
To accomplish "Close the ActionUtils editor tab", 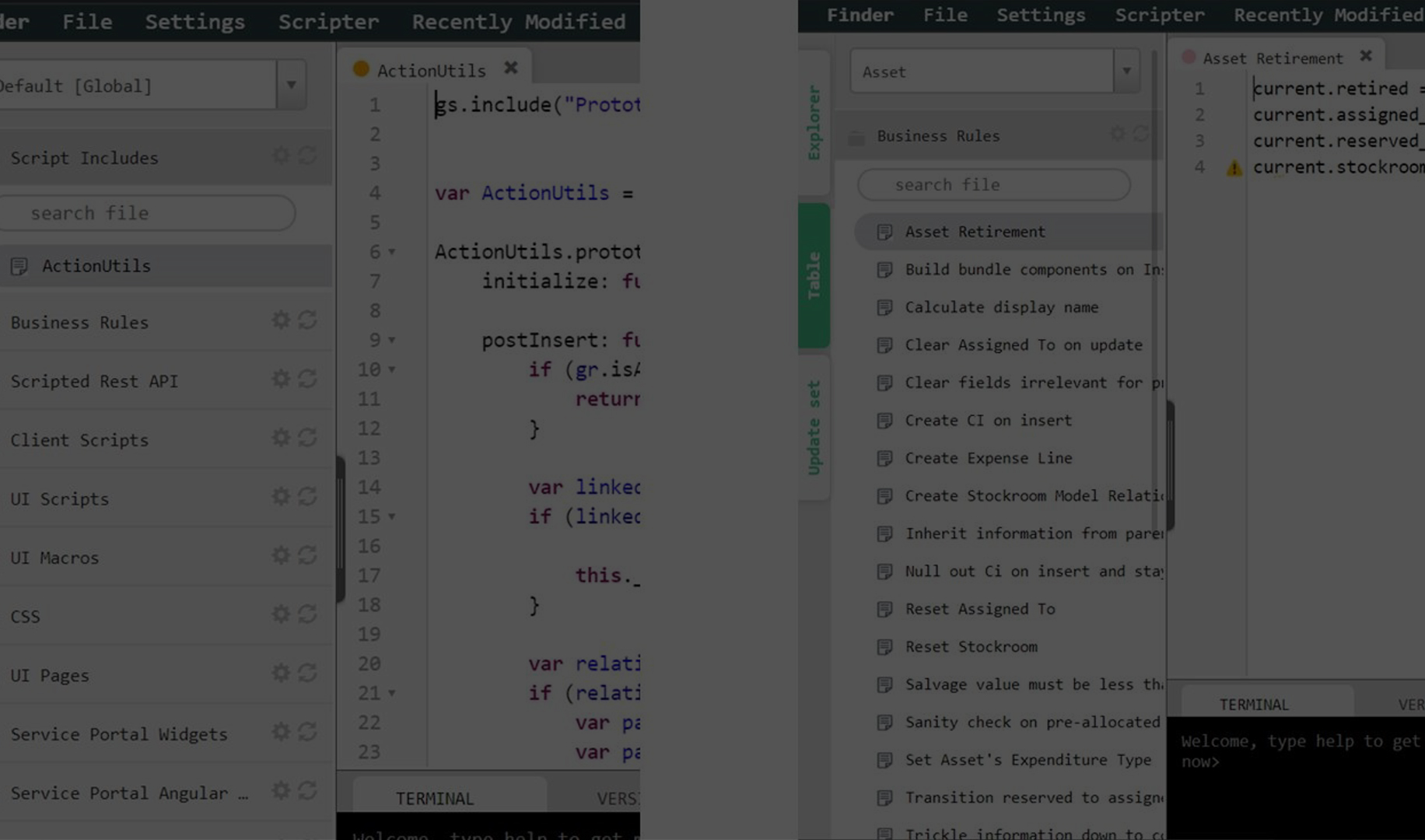I will coord(510,68).
